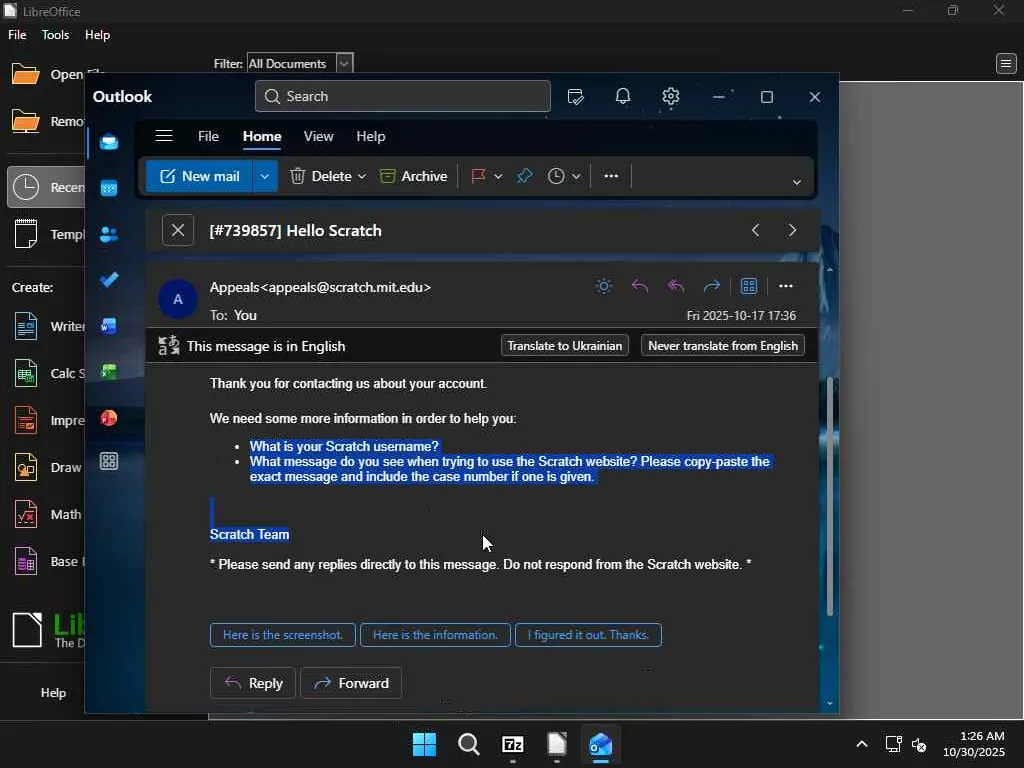Expand the Snooze options dropdown
The width and height of the screenshot is (1024, 768).
coord(576,177)
